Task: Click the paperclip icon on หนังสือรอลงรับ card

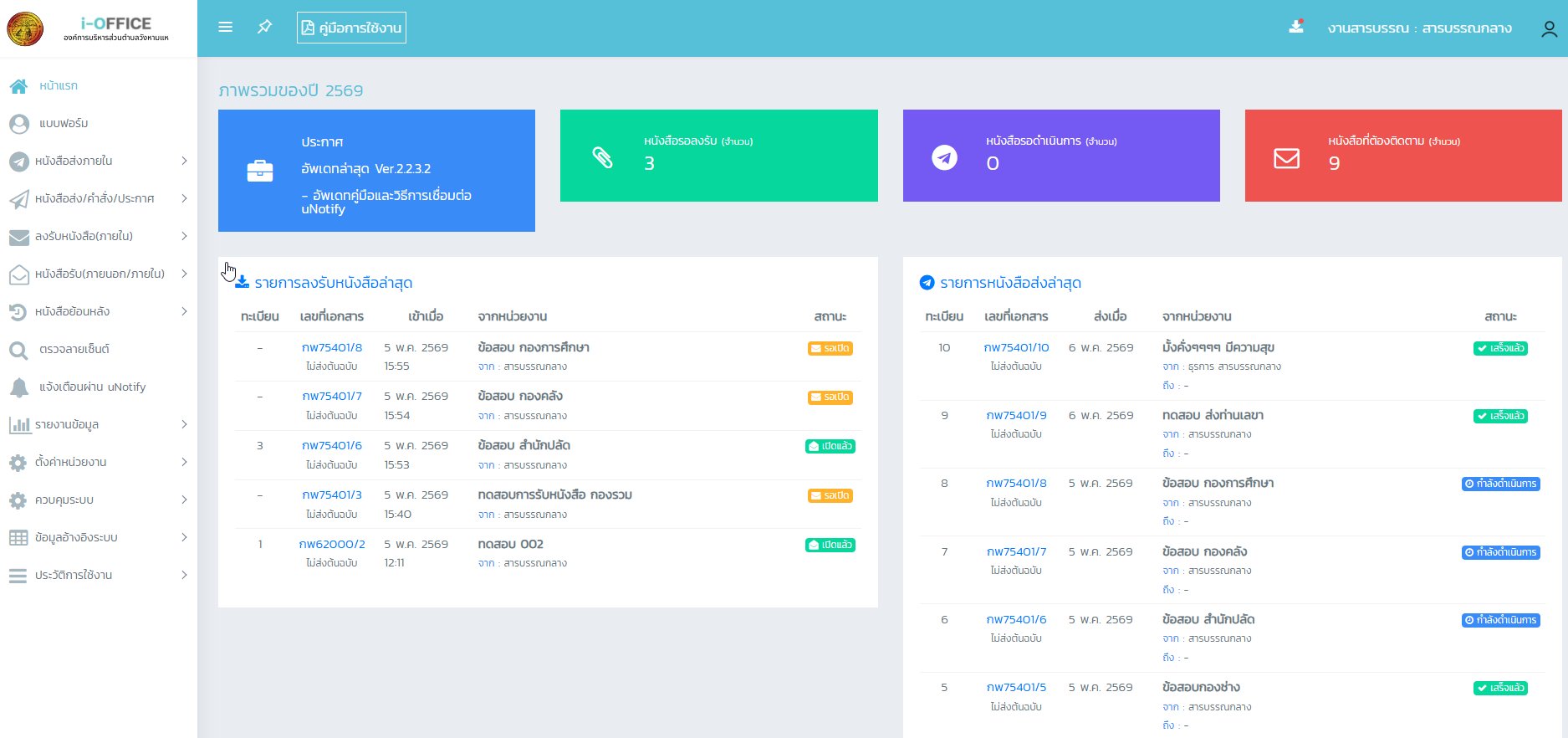Action: tap(603, 156)
